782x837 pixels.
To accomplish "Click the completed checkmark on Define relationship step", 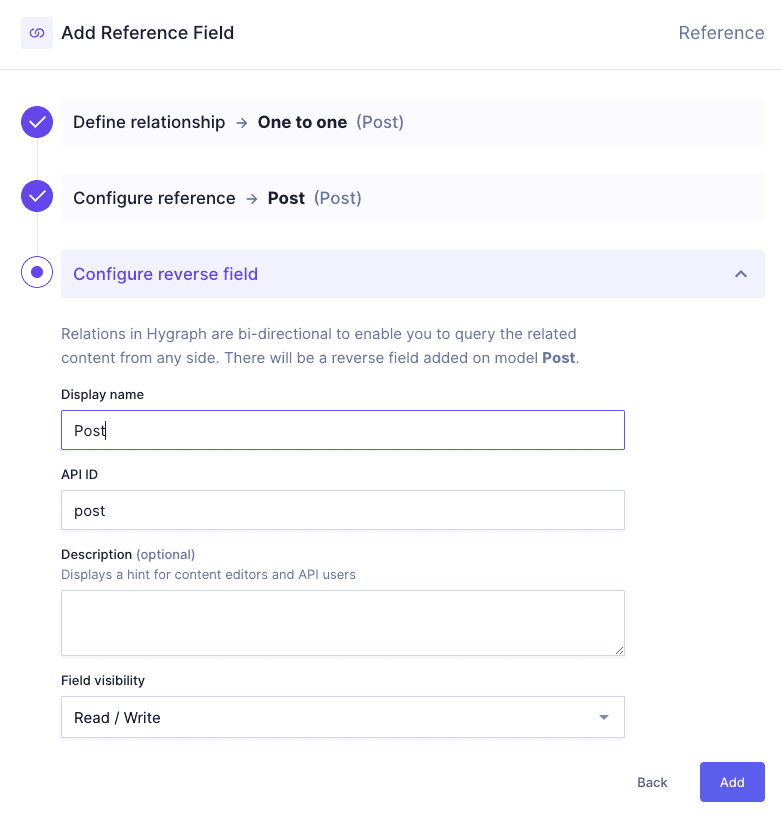I will (36, 121).
